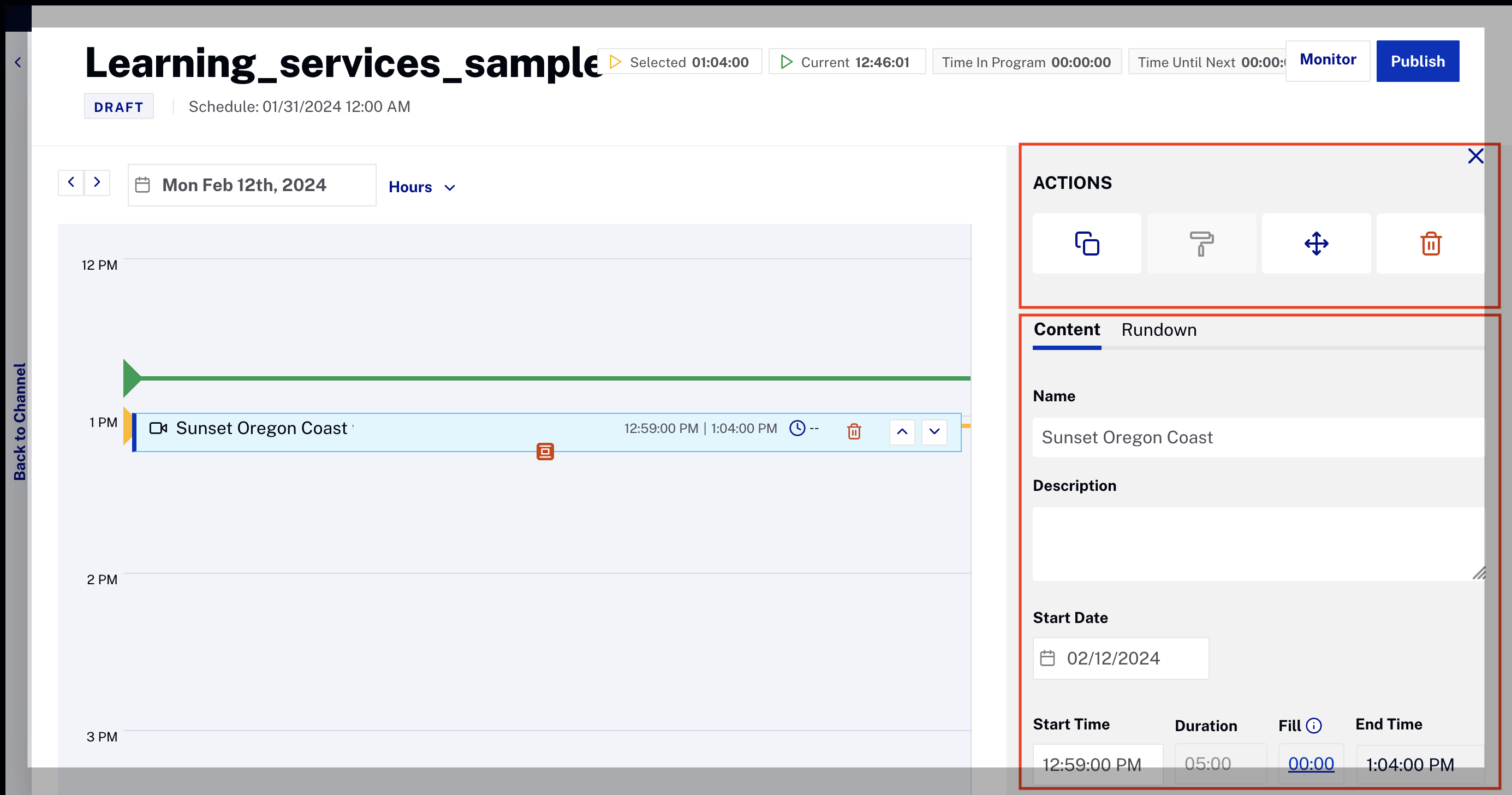Switch to the Rundown tab

[x=1159, y=330]
